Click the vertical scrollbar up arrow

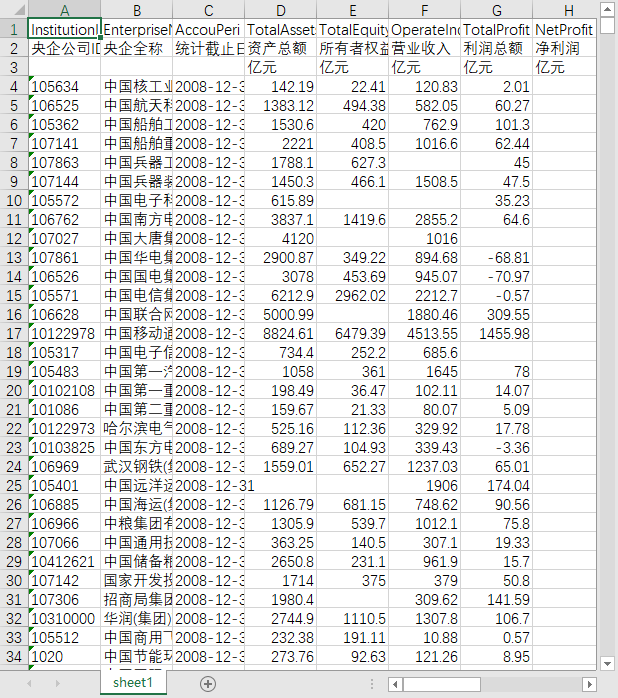coord(607,9)
